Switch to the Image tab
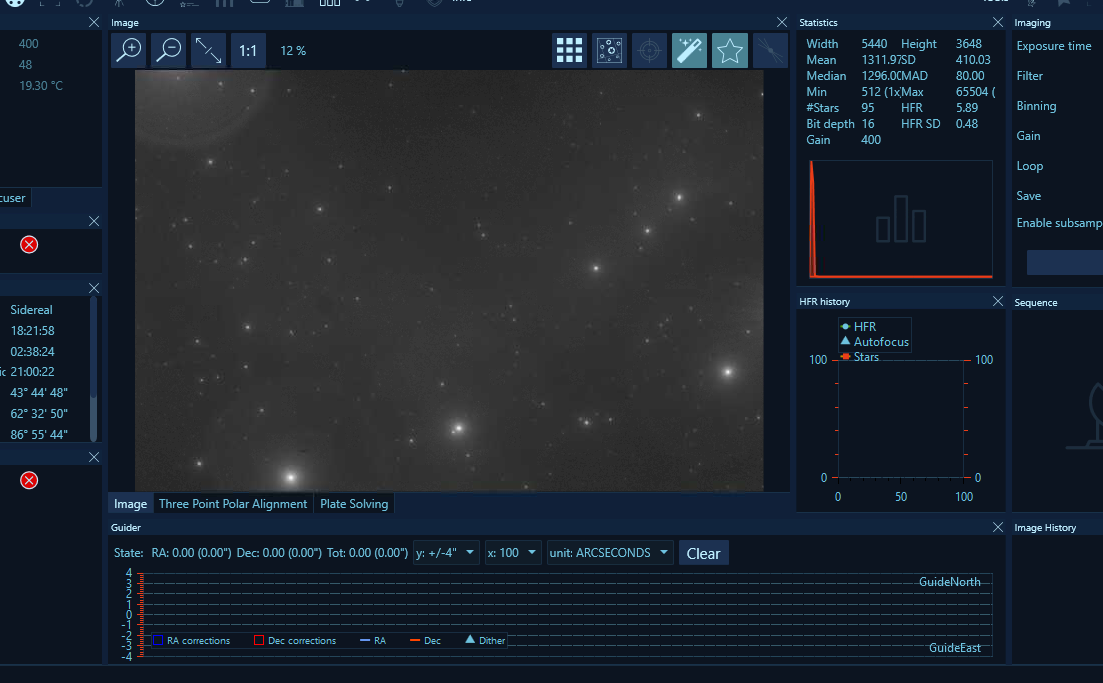Screen dimensions: 1103x683 (130, 504)
